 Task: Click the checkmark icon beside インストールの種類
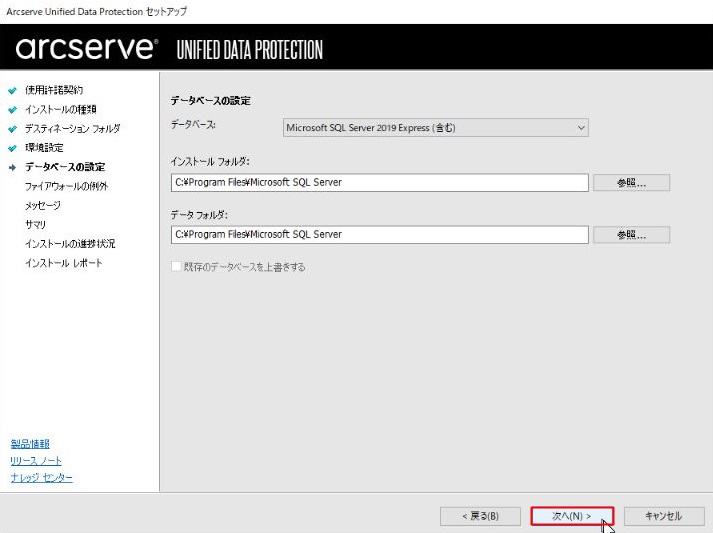13,110
